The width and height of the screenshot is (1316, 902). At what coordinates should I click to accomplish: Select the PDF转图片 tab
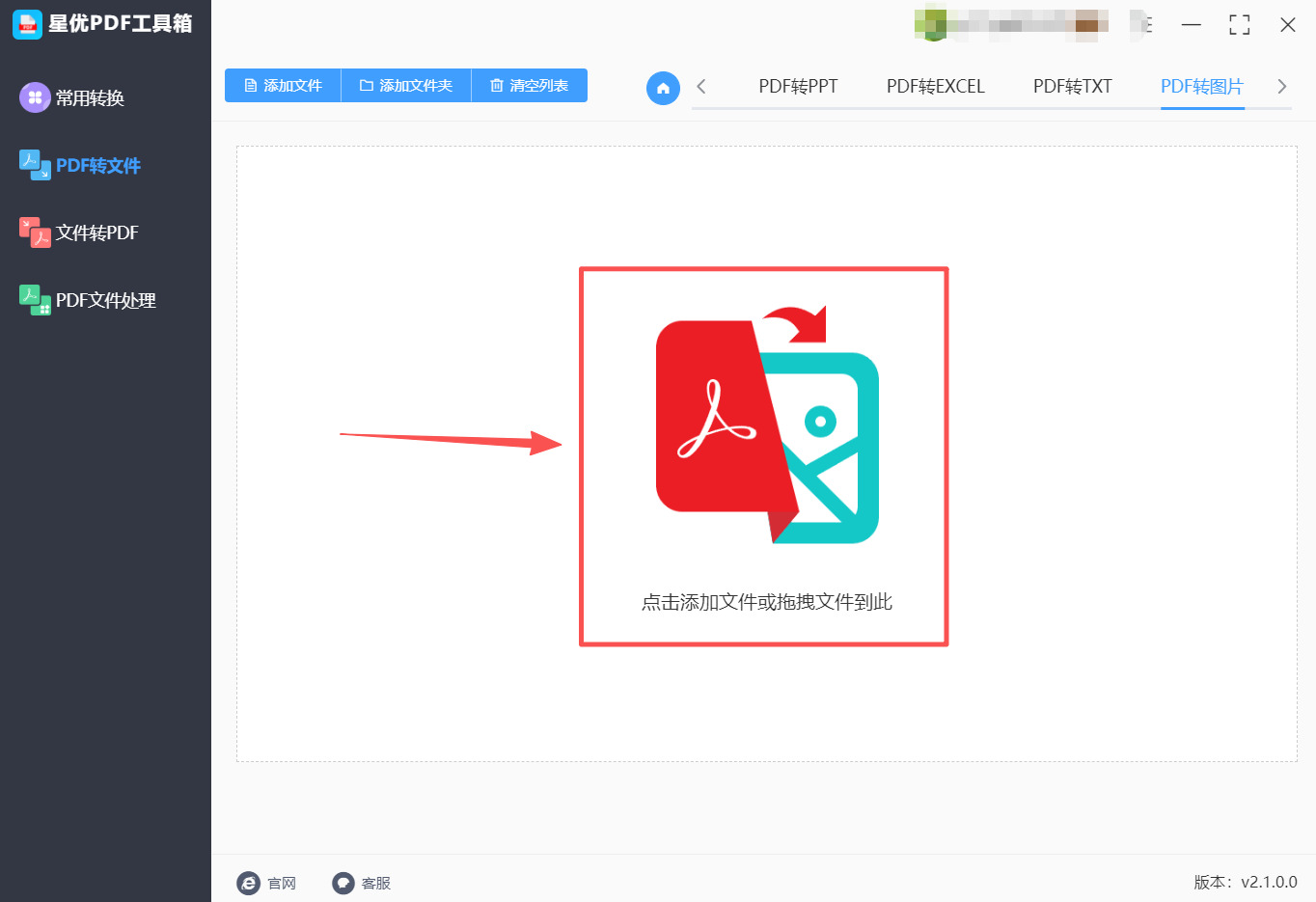tap(1202, 87)
